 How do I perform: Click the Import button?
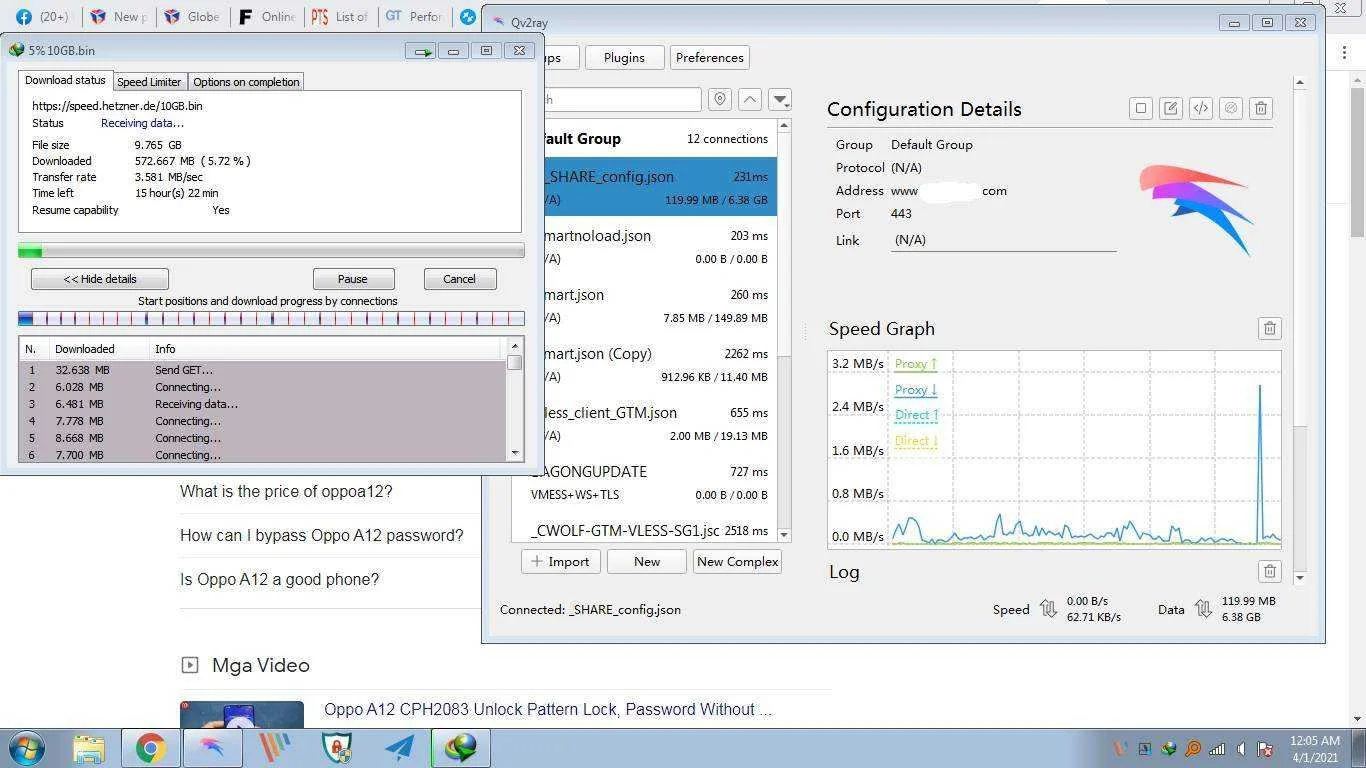tap(560, 561)
